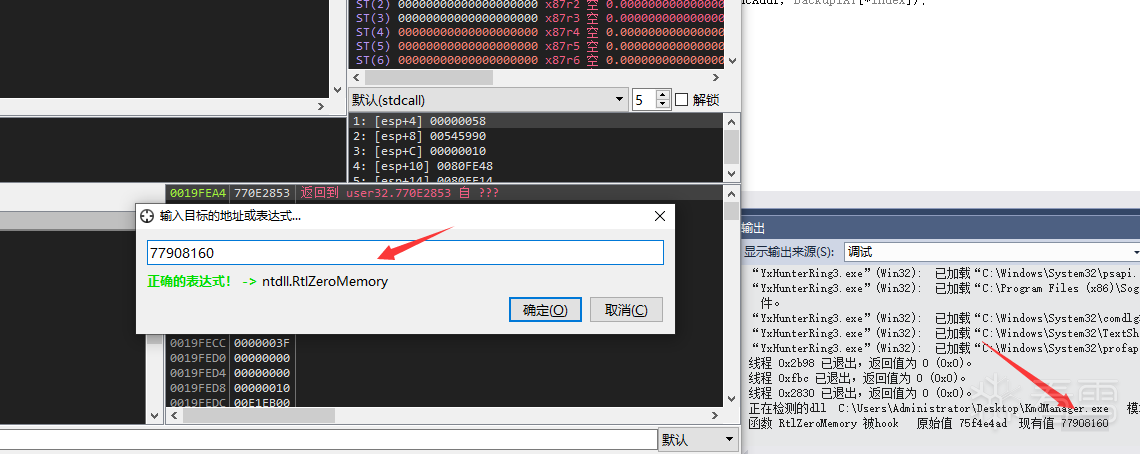Click output line loading comdlg from System32

click(943, 318)
